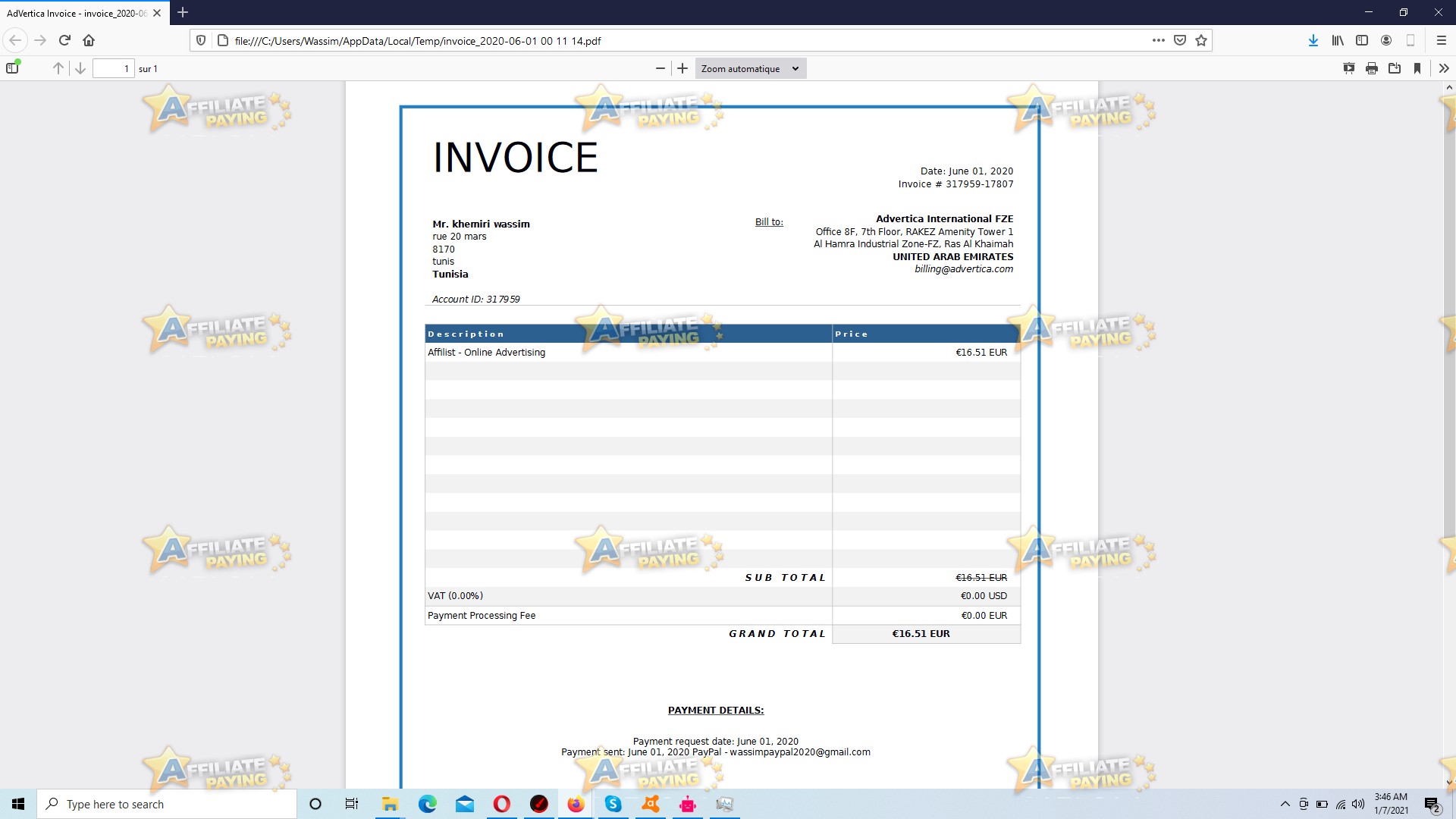Click the billing@advertica.com email address
The height and width of the screenshot is (819, 1456).
point(964,269)
